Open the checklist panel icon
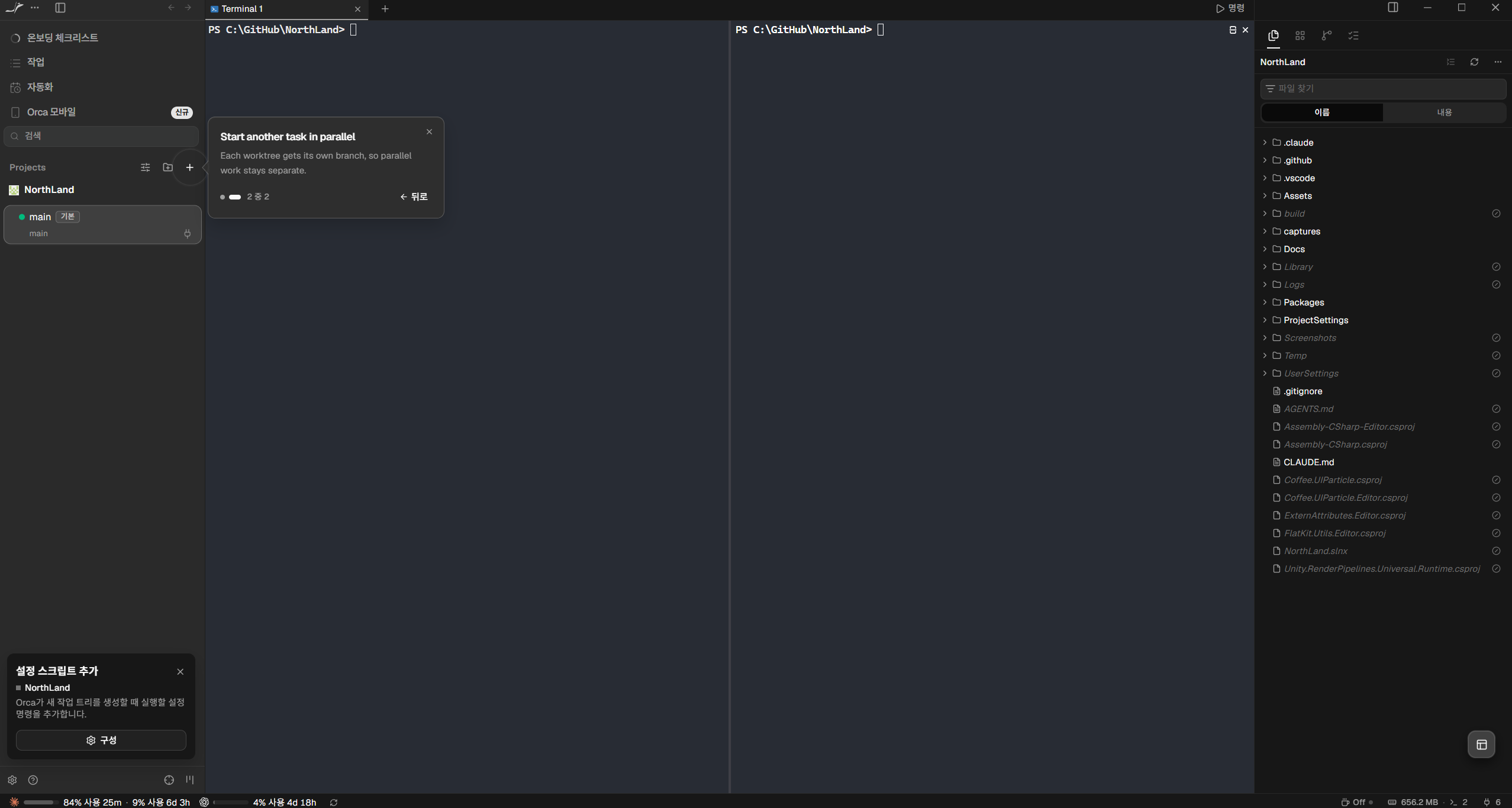Image resolution: width=1512 pixels, height=808 pixels. coord(1353,36)
